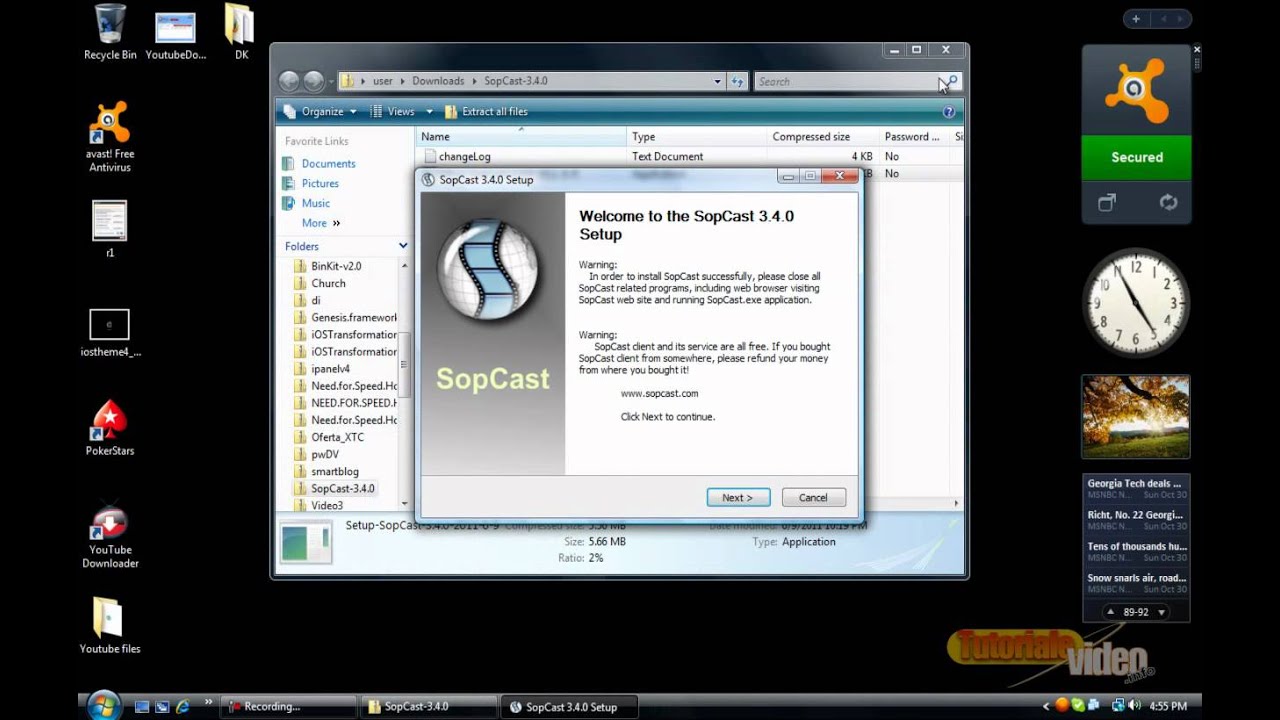This screenshot has height=720, width=1280.
Task: Click the avast gadget logo
Action: point(1136,91)
